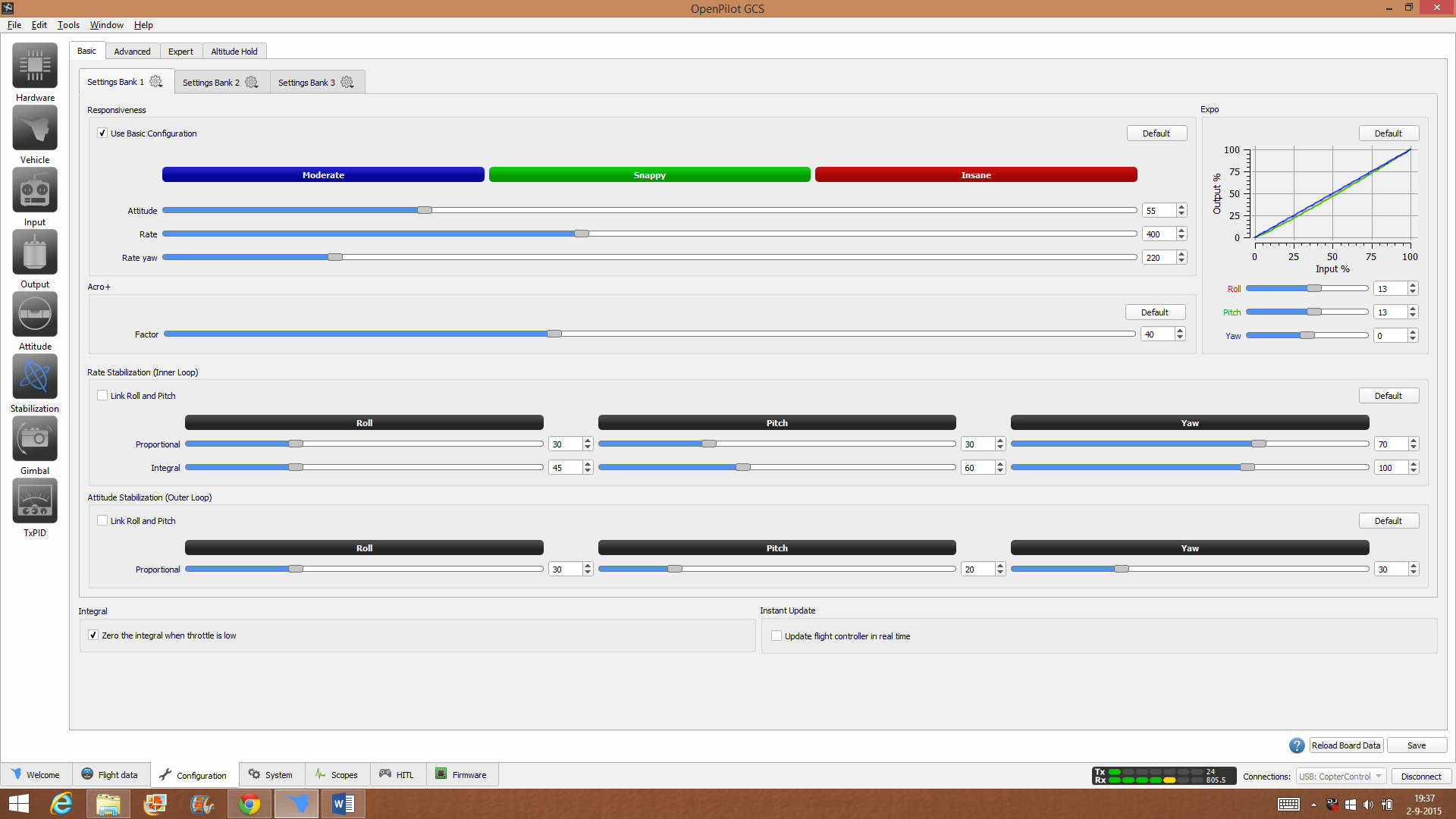This screenshot has width=1456, height=819.
Task: Click Reload Board Data
Action: (x=1346, y=745)
